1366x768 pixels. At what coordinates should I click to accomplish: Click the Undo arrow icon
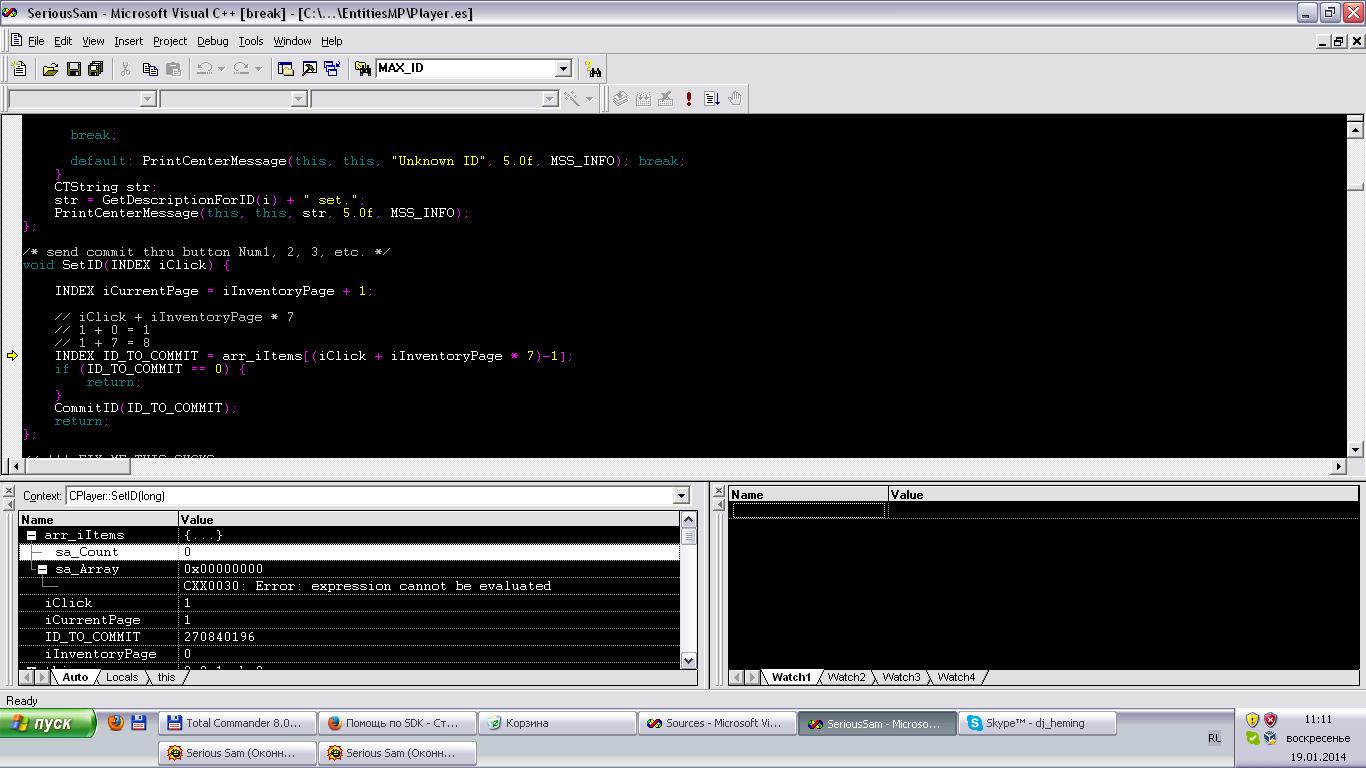pos(204,68)
